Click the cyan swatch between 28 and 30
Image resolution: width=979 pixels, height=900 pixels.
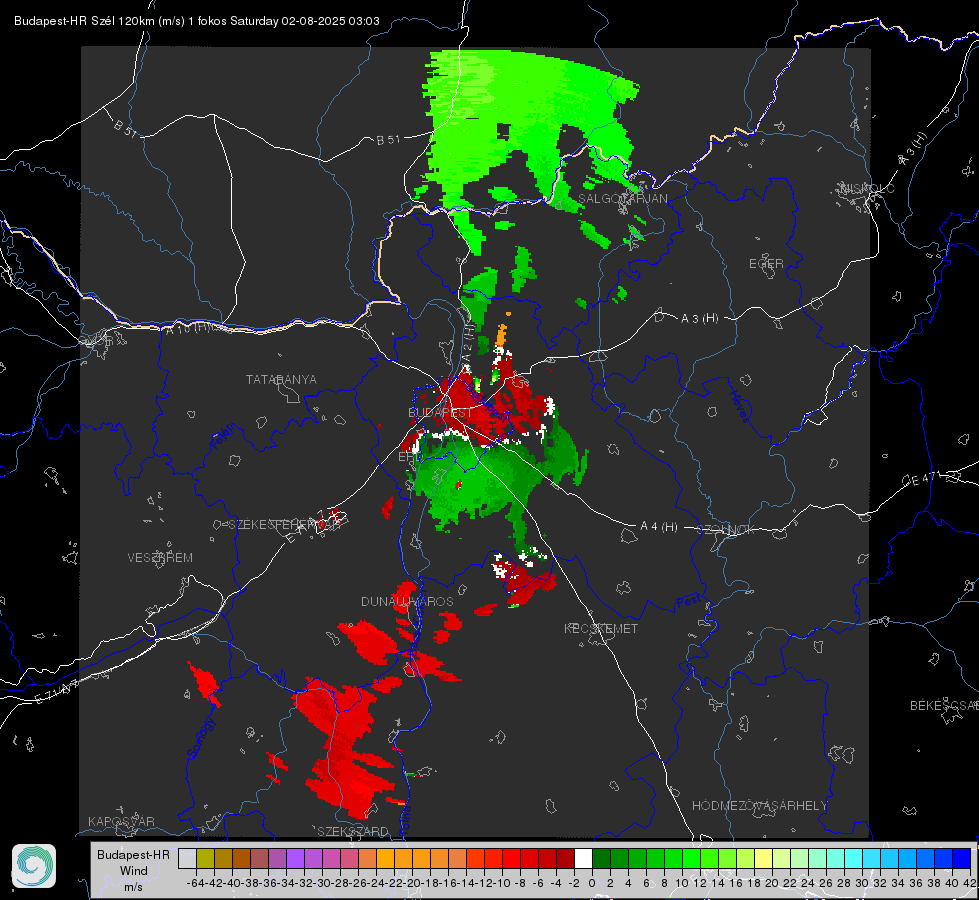854,858
